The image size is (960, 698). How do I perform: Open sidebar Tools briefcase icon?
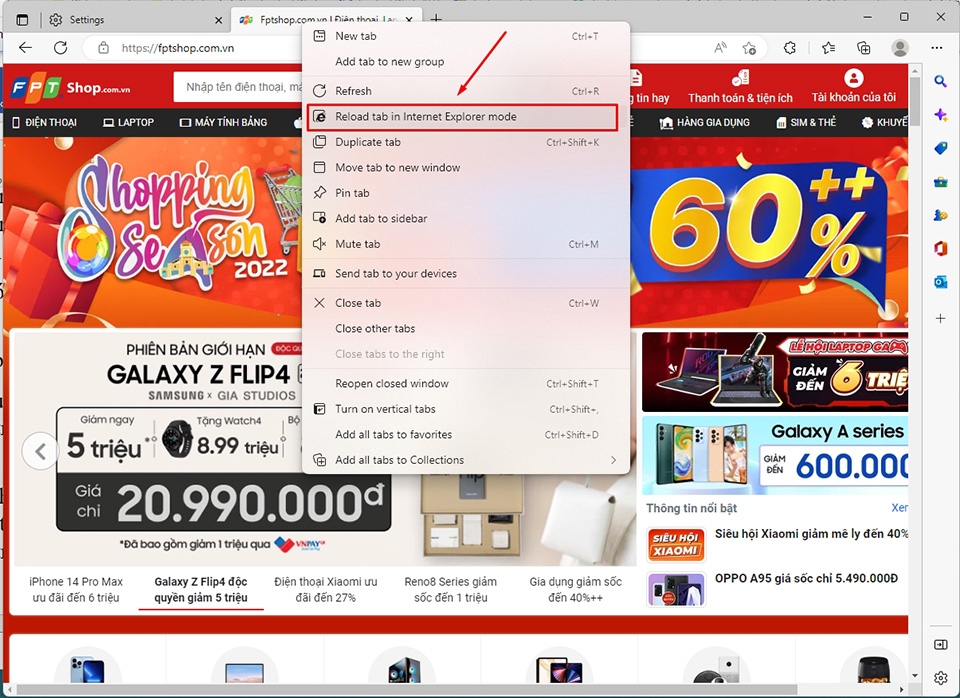(940, 182)
